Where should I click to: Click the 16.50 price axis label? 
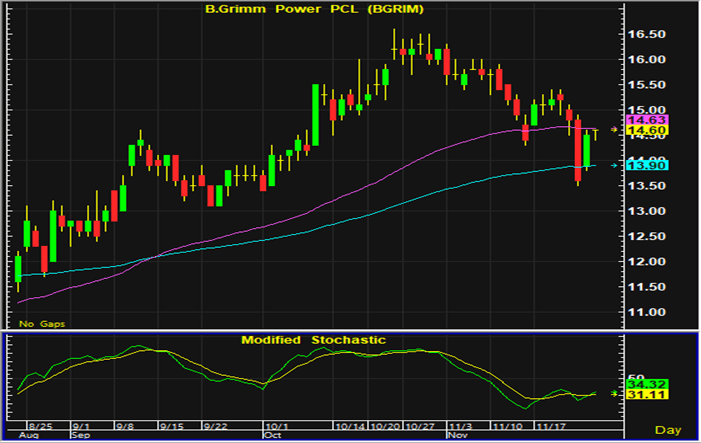(645, 34)
